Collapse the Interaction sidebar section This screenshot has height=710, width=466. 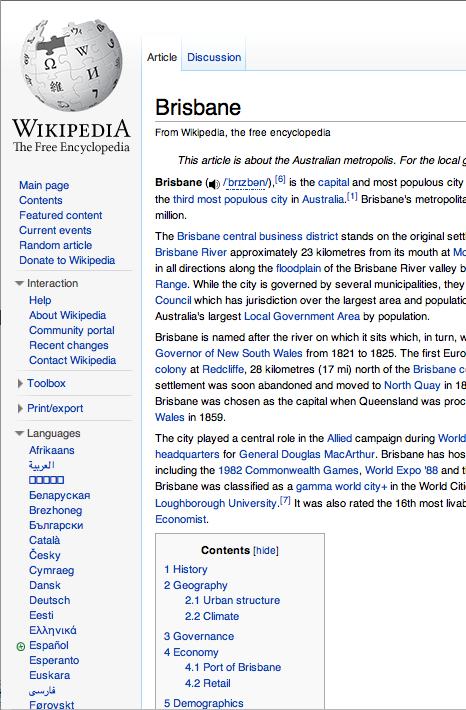point(19,283)
